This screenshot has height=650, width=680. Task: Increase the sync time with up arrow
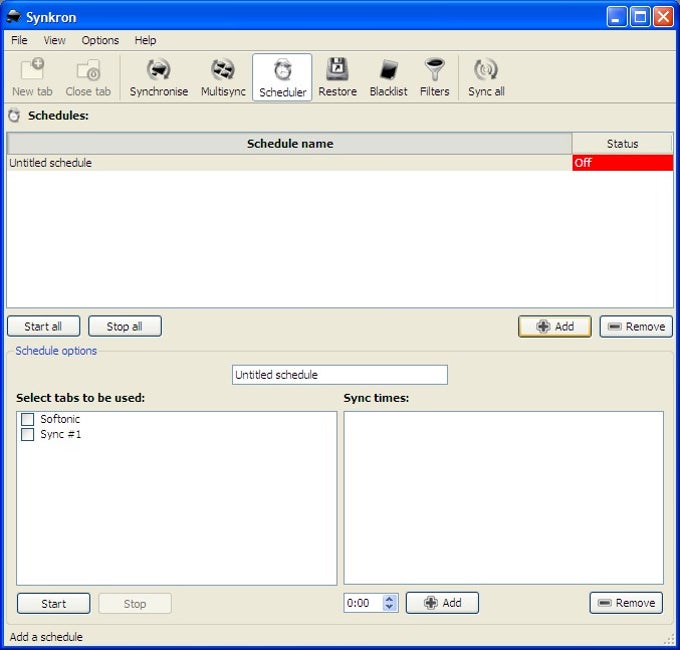(x=389, y=598)
